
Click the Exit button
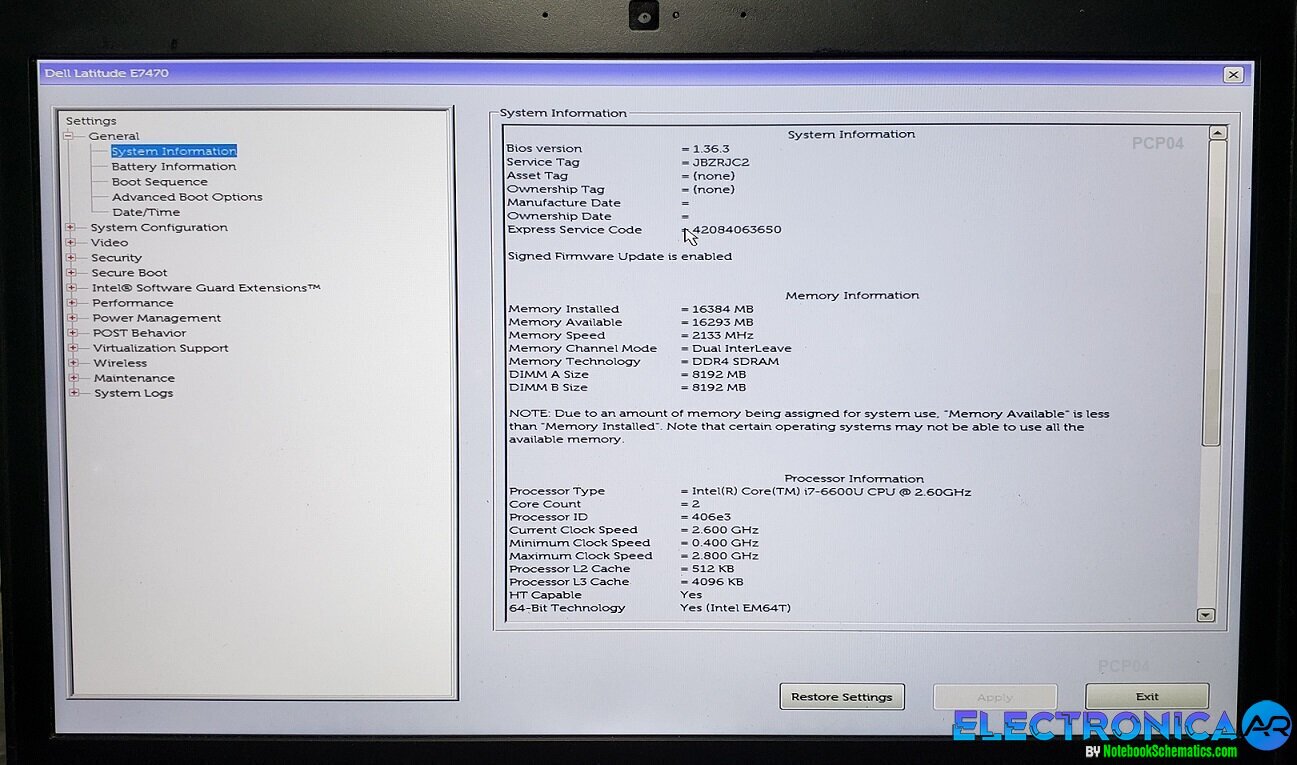point(1147,696)
